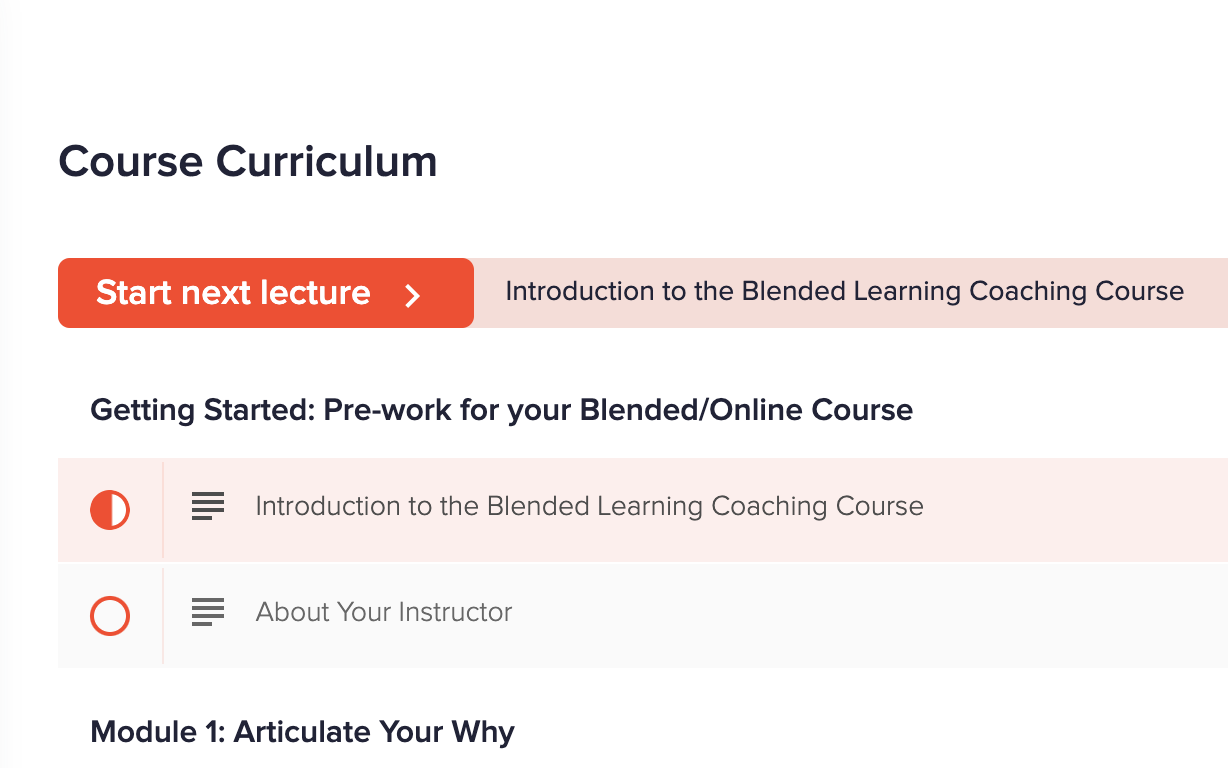The image size is (1228, 768).
Task: Click the Course Curriculum heading
Action: pos(248,162)
